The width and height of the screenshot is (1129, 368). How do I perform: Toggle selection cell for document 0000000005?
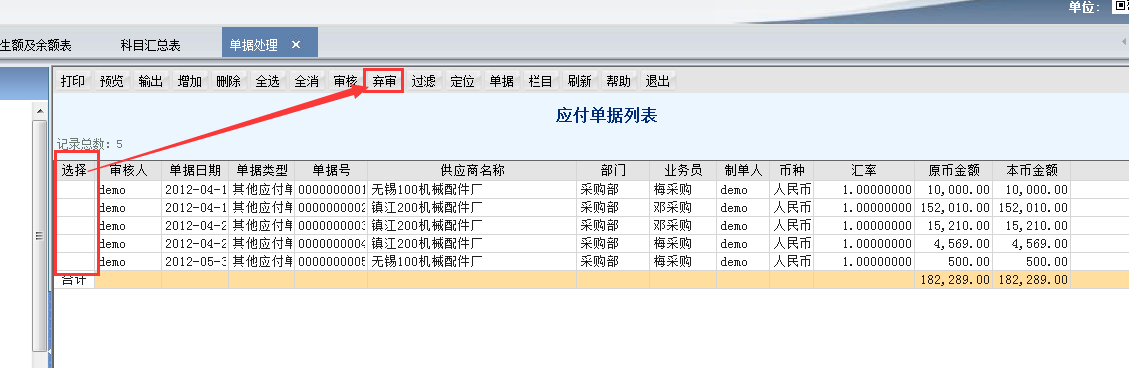click(75, 262)
